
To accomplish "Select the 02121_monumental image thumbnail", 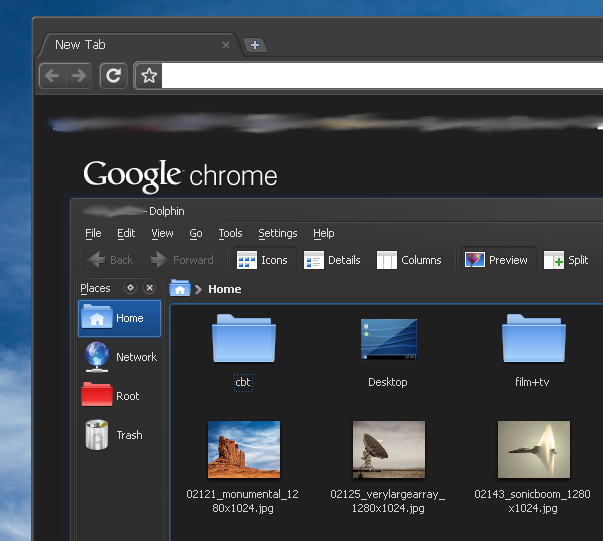I will click(x=244, y=449).
